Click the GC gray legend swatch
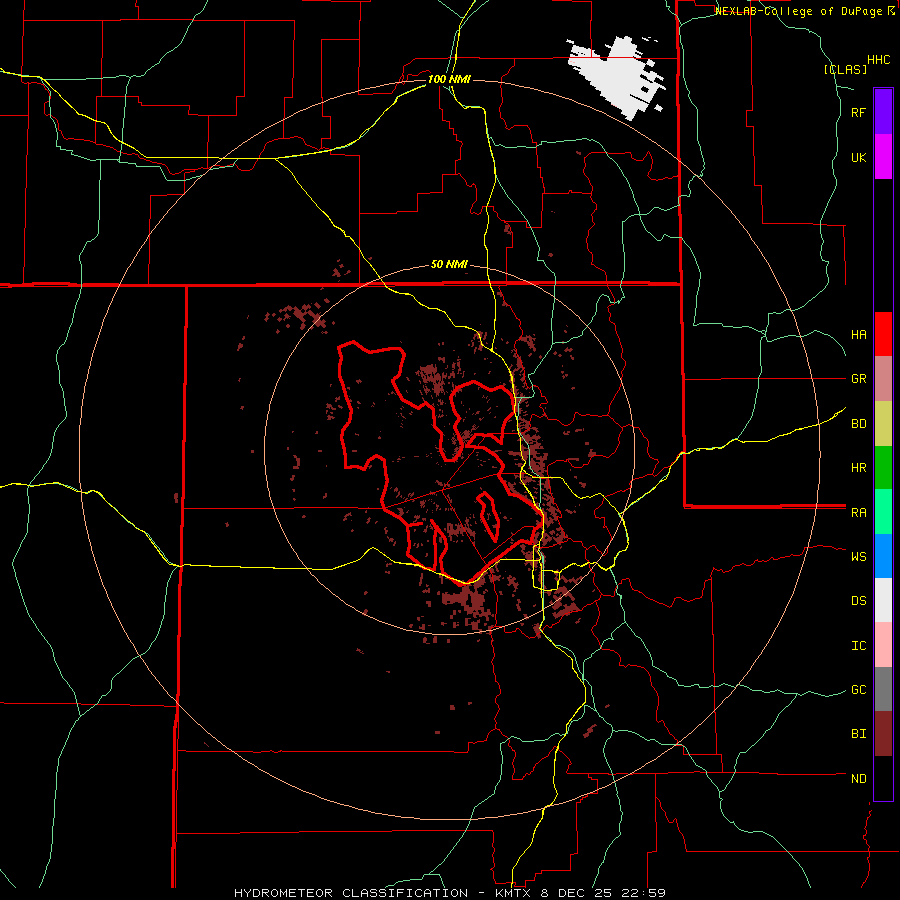Screen dimensions: 900x900 [x=883, y=689]
